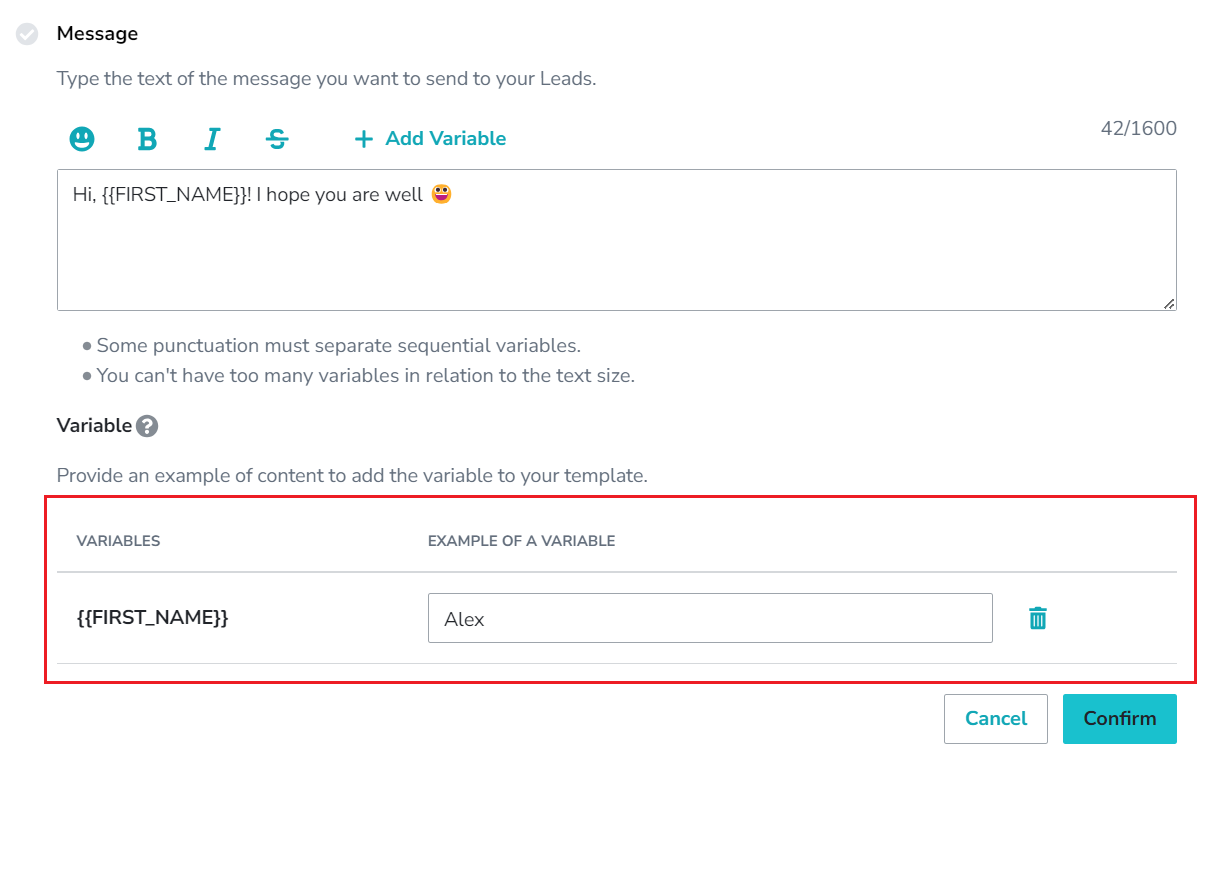1223x871 pixels.
Task: Click the smiling emoji inside the message text
Action: point(439,194)
